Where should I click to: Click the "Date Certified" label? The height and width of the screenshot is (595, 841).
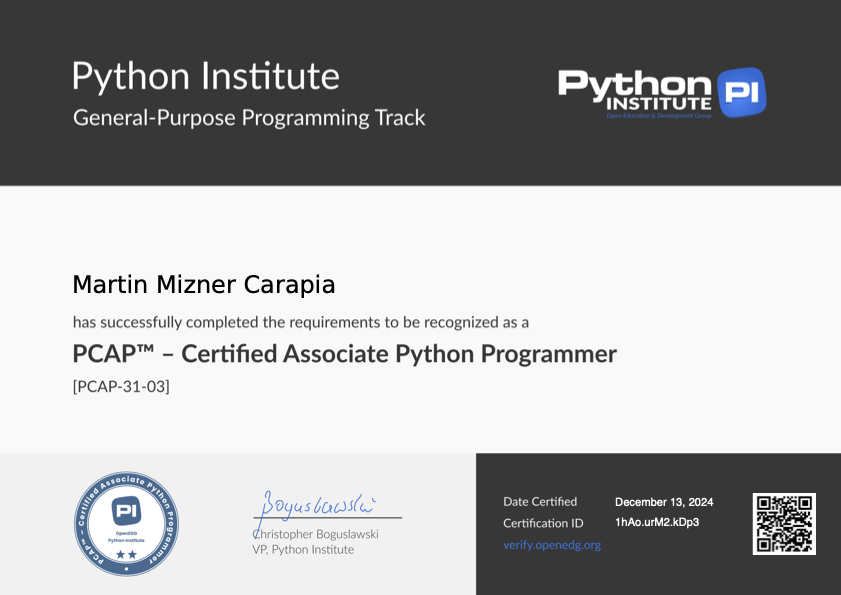[x=540, y=502]
